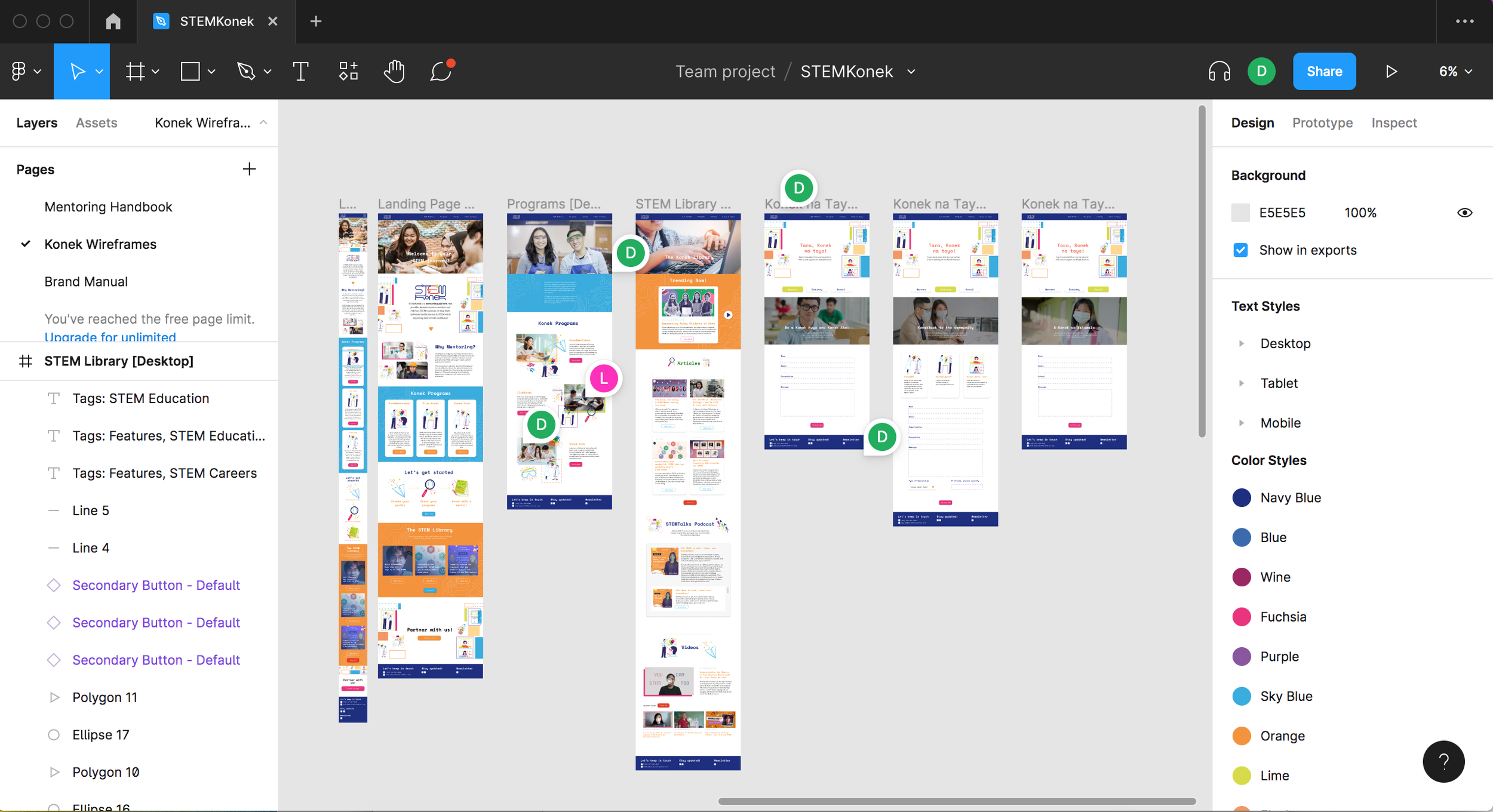Open the Comment tool
This screenshot has height=812, width=1493.
pyautogui.click(x=441, y=72)
